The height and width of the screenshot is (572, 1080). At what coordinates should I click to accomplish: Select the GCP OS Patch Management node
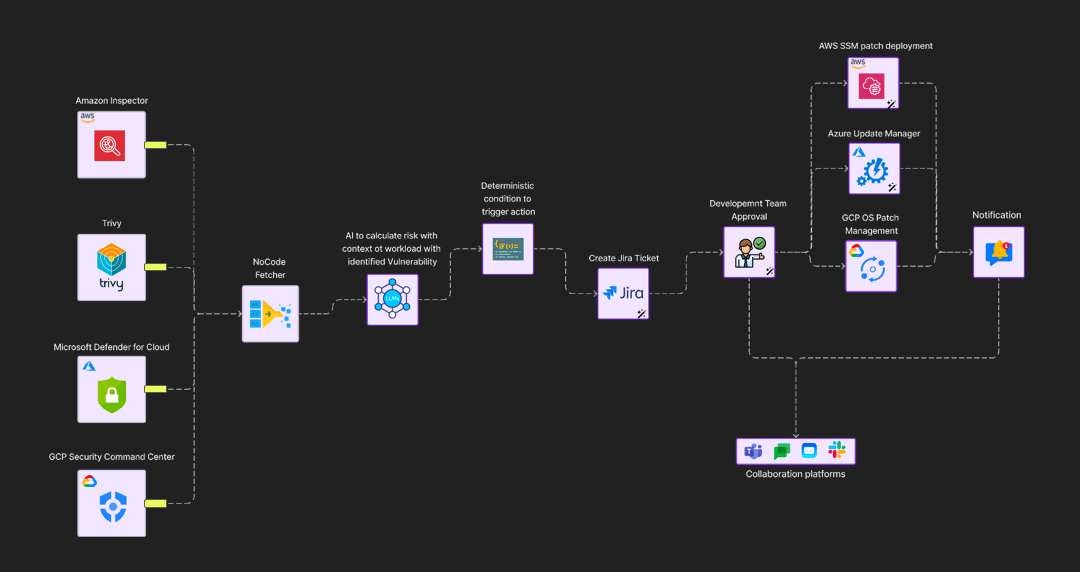coord(871,266)
